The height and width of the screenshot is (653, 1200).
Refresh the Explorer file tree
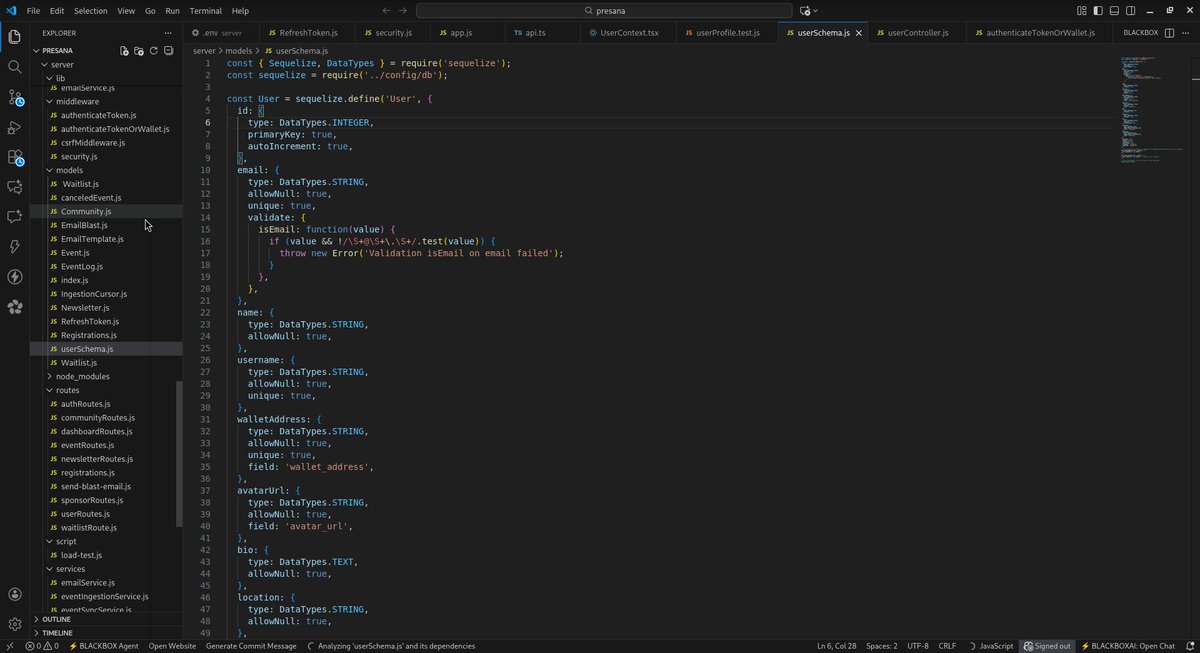pyautogui.click(x=154, y=50)
